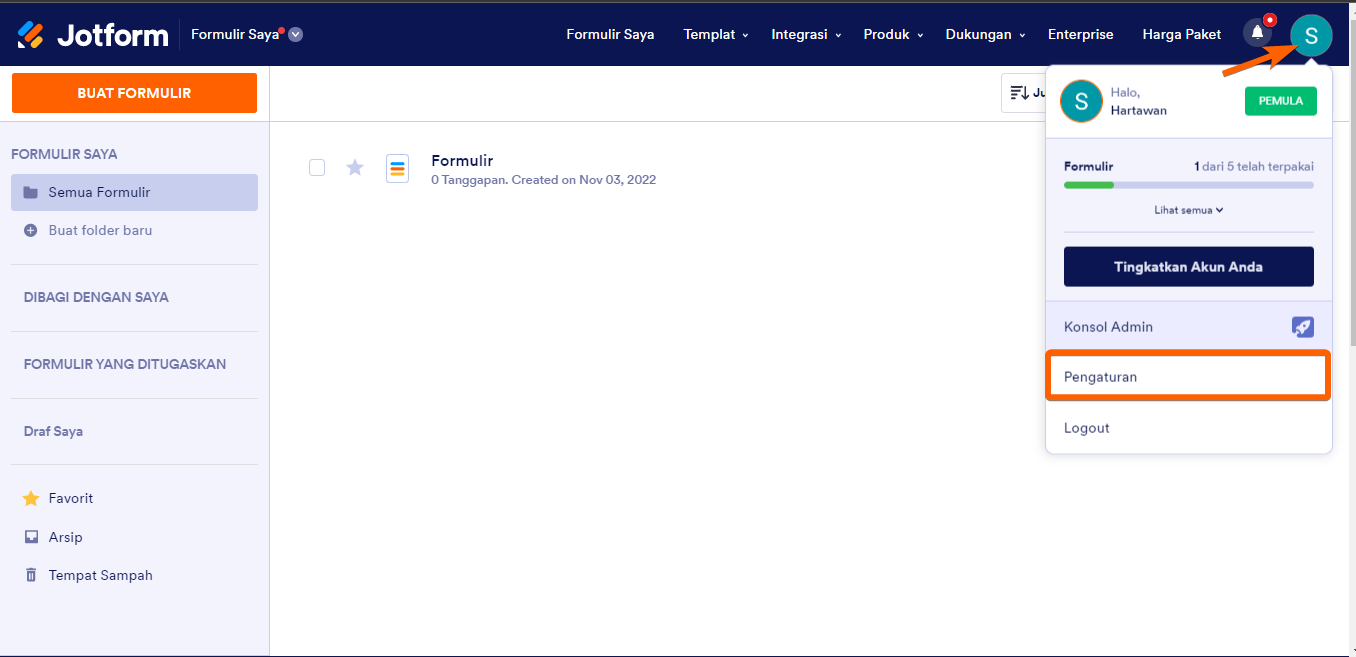The image size is (1356, 657).
Task: Open the Integrasi dropdown menu
Action: [x=806, y=34]
